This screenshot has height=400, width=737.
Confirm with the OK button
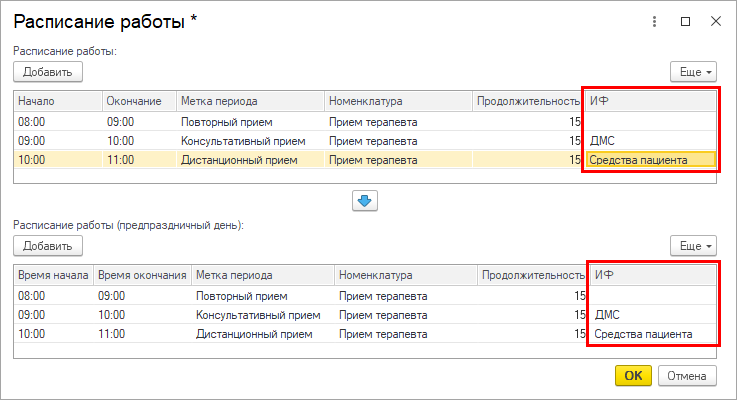coord(633,376)
